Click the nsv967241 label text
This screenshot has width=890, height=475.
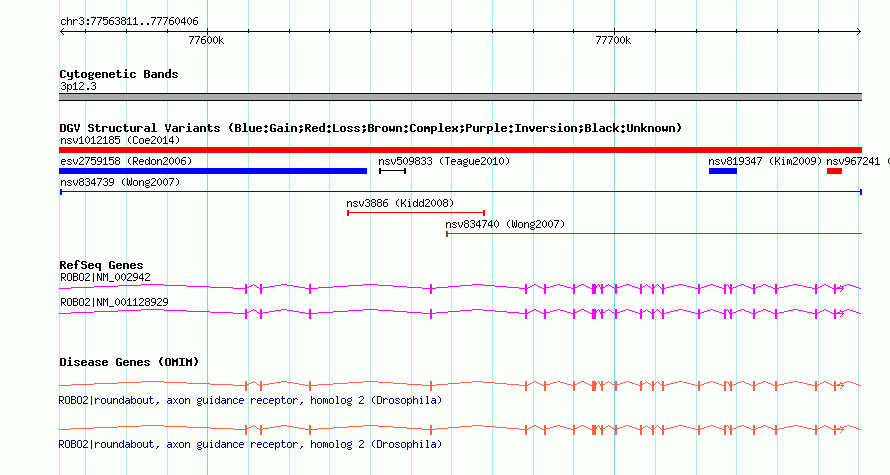click(x=853, y=161)
